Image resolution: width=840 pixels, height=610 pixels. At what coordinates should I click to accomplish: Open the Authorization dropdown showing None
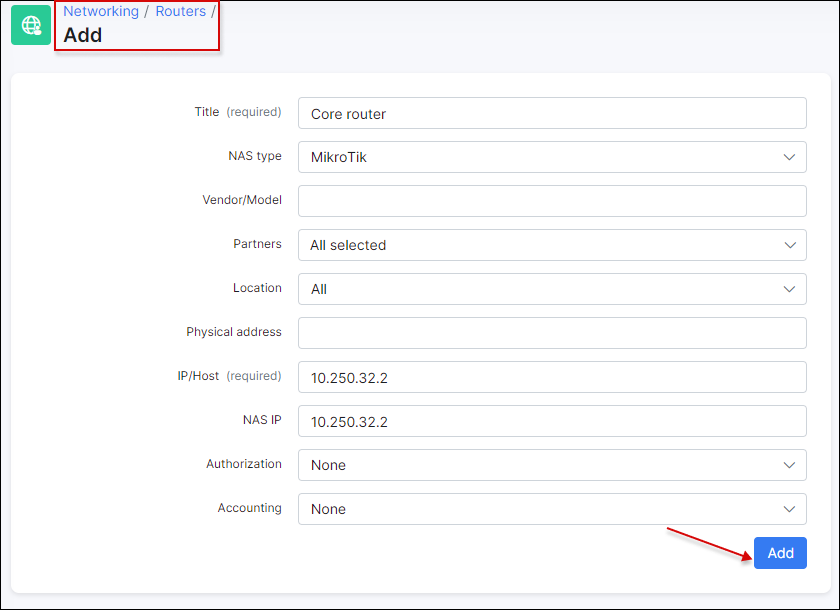(x=550, y=465)
